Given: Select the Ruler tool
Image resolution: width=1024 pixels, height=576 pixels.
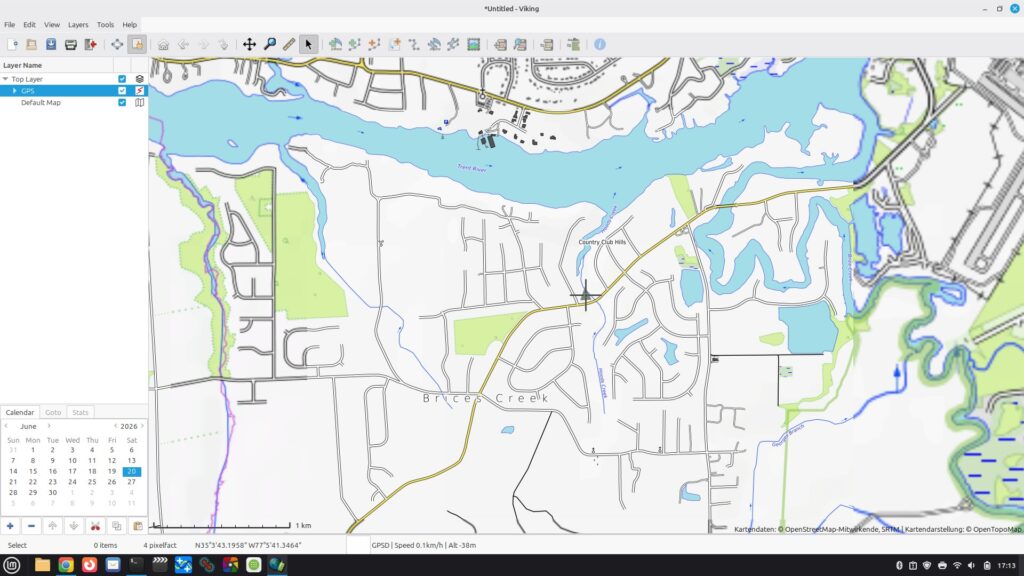Looking at the screenshot, I should coord(289,44).
